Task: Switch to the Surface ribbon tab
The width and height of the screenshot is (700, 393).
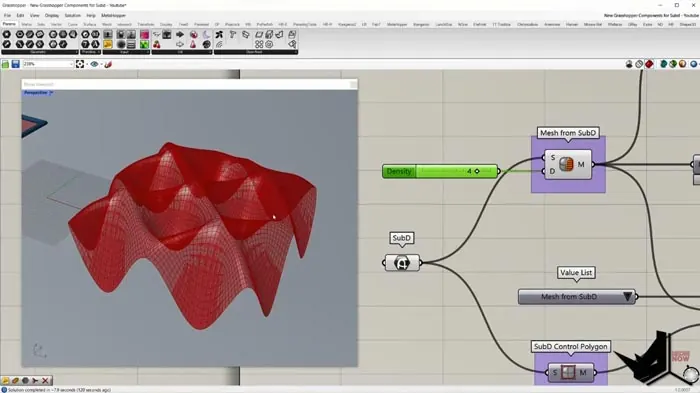Action: coord(90,25)
